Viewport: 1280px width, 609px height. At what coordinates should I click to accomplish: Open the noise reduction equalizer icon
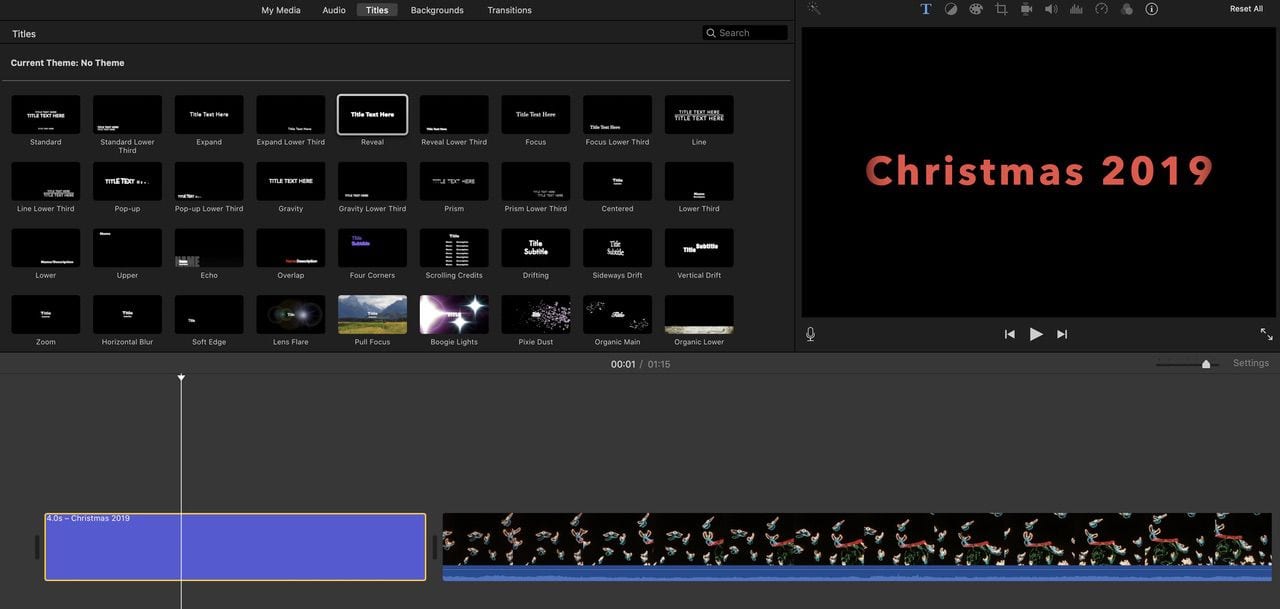1076,9
